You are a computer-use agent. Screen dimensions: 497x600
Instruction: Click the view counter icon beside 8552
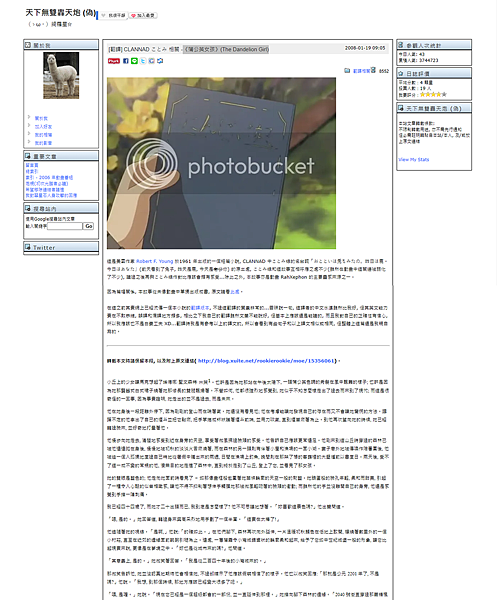(x=373, y=70)
